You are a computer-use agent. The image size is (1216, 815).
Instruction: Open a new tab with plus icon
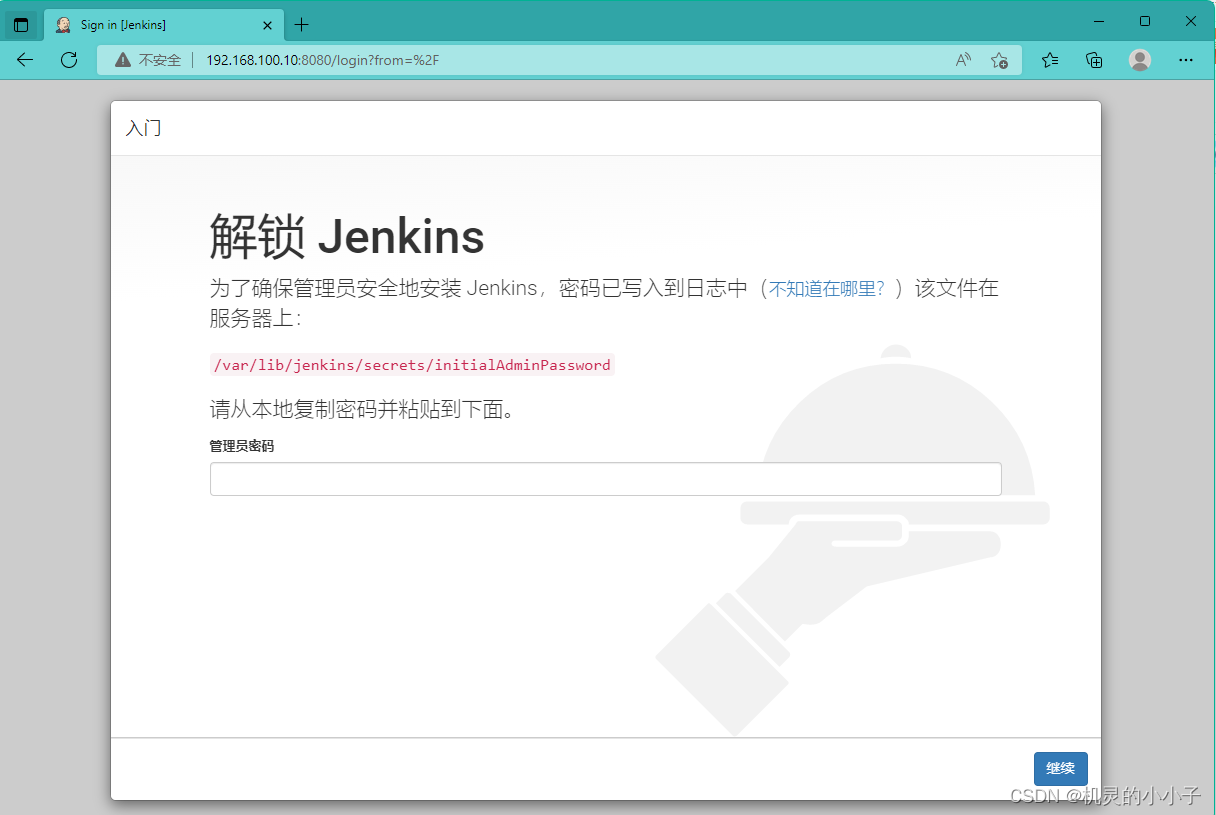click(302, 24)
